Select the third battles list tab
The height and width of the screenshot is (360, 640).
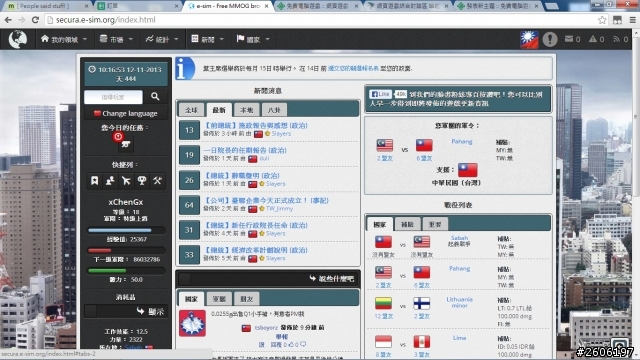pos(435,224)
